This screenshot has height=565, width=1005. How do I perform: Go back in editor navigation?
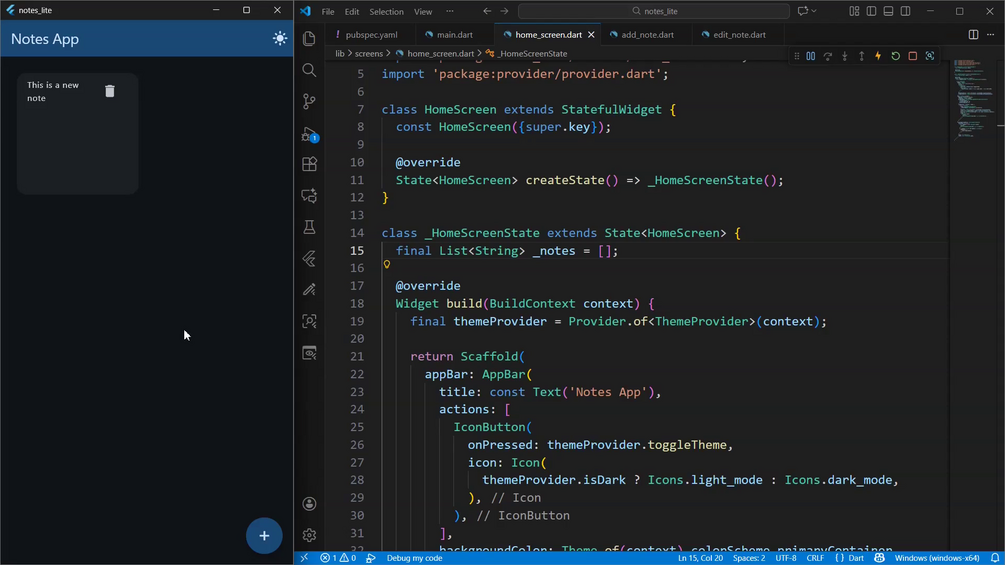point(487,11)
